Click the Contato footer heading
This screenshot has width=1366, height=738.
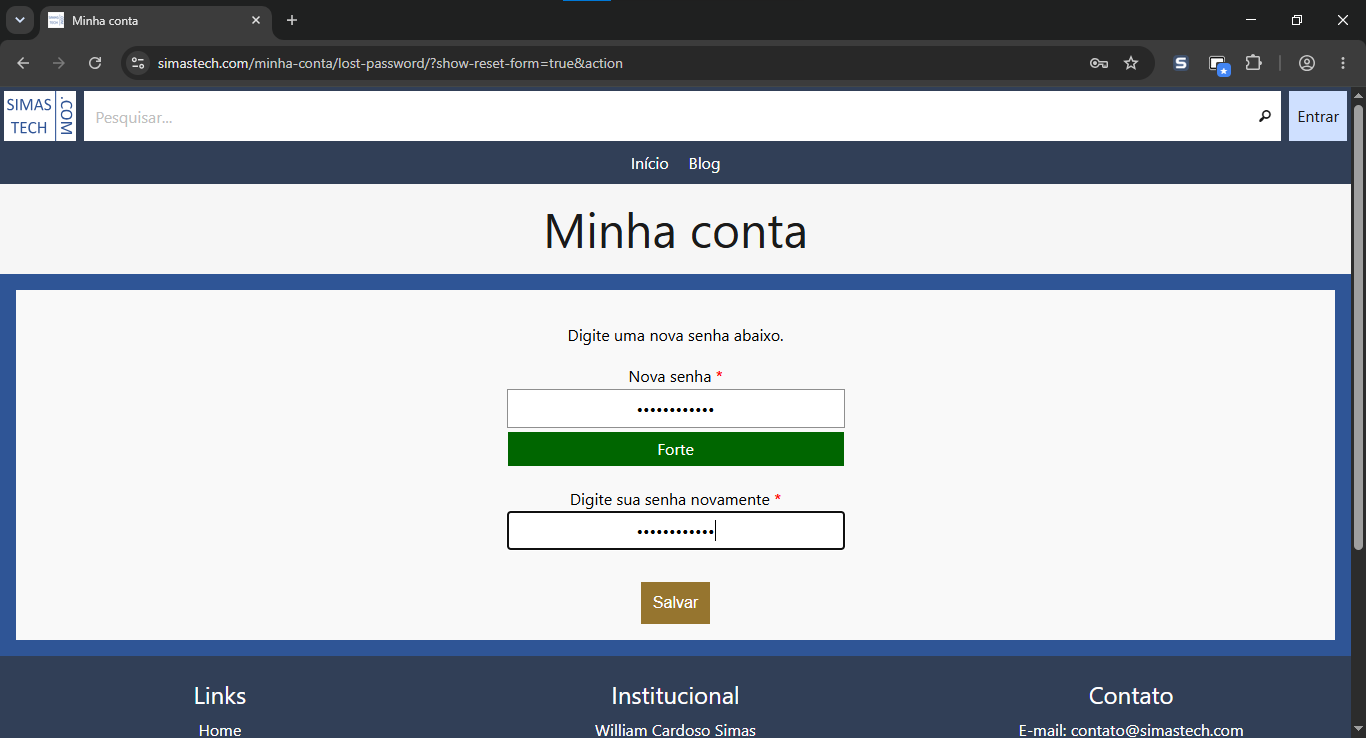coord(1131,695)
